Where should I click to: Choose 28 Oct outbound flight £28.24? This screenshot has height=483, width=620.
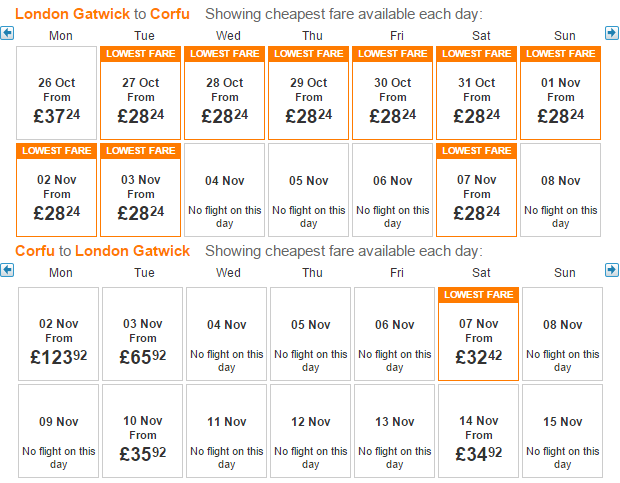(x=224, y=93)
